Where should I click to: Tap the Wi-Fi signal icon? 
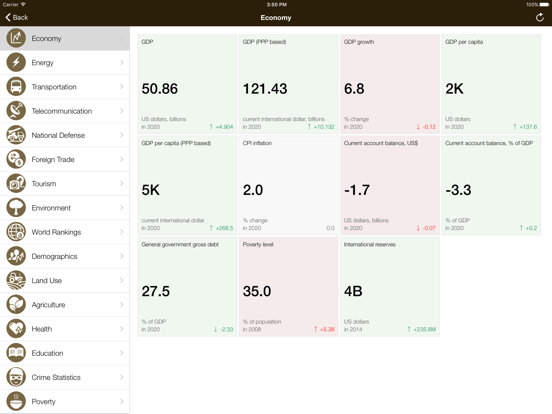click(x=23, y=4)
